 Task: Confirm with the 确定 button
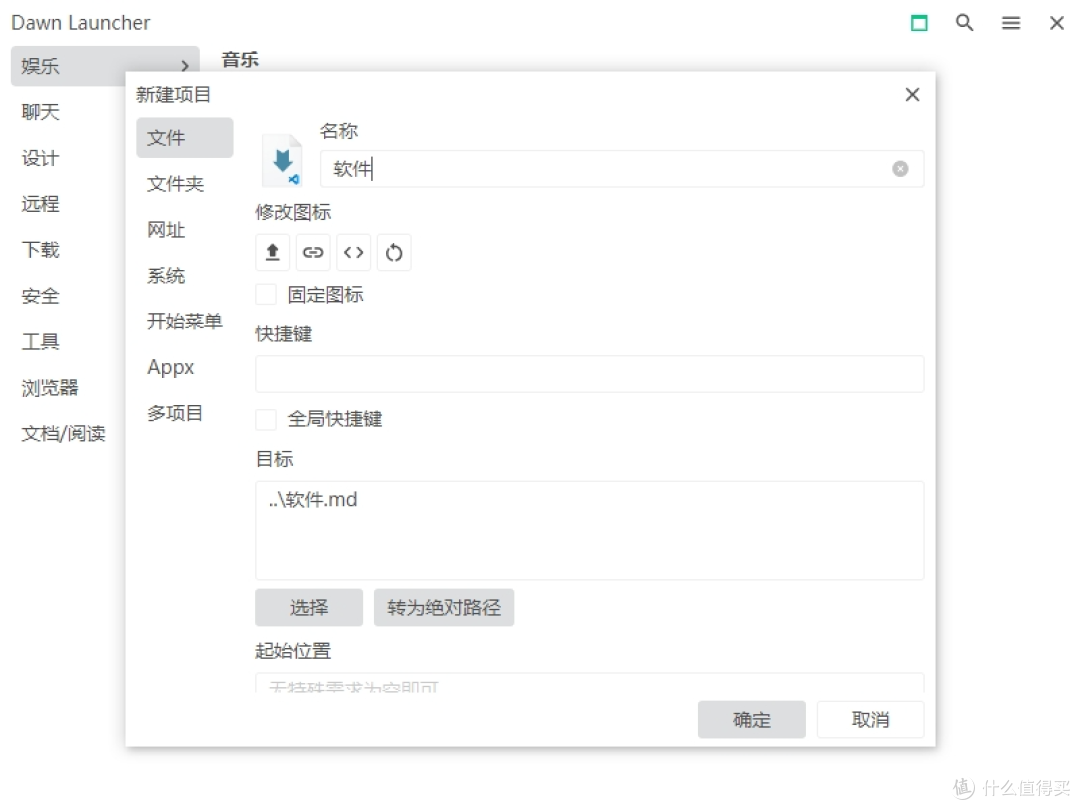[751, 719]
